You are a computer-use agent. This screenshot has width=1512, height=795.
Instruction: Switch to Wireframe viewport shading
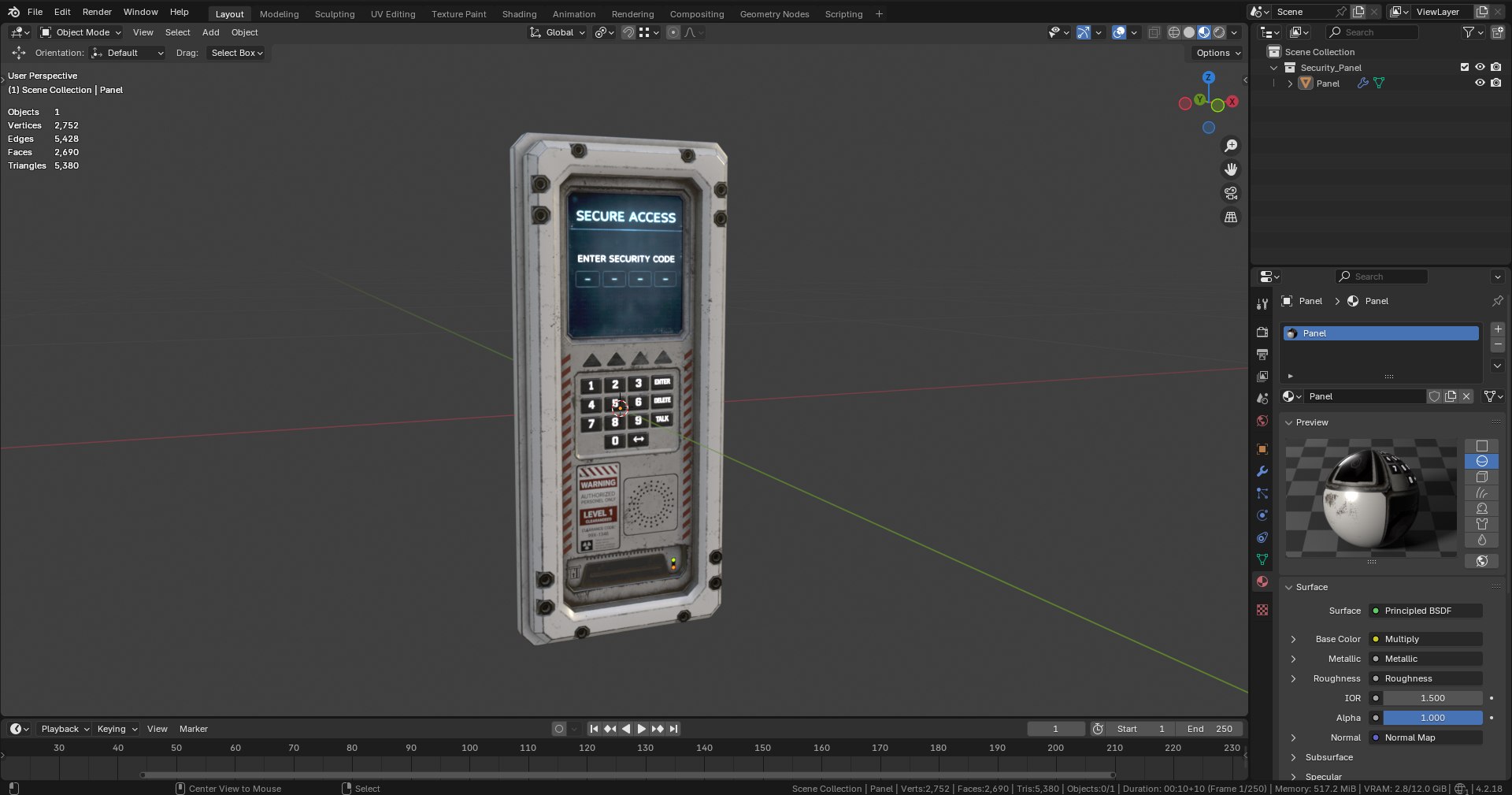point(1174,32)
